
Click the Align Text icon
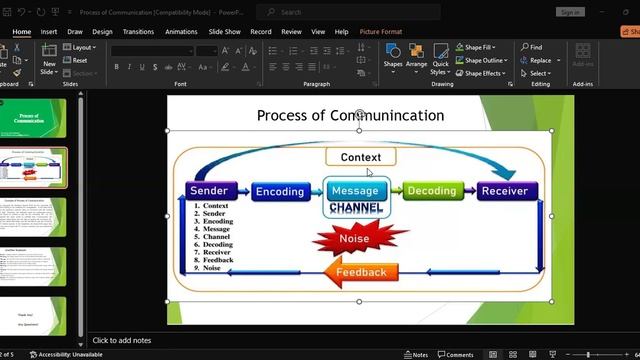point(362,60)
